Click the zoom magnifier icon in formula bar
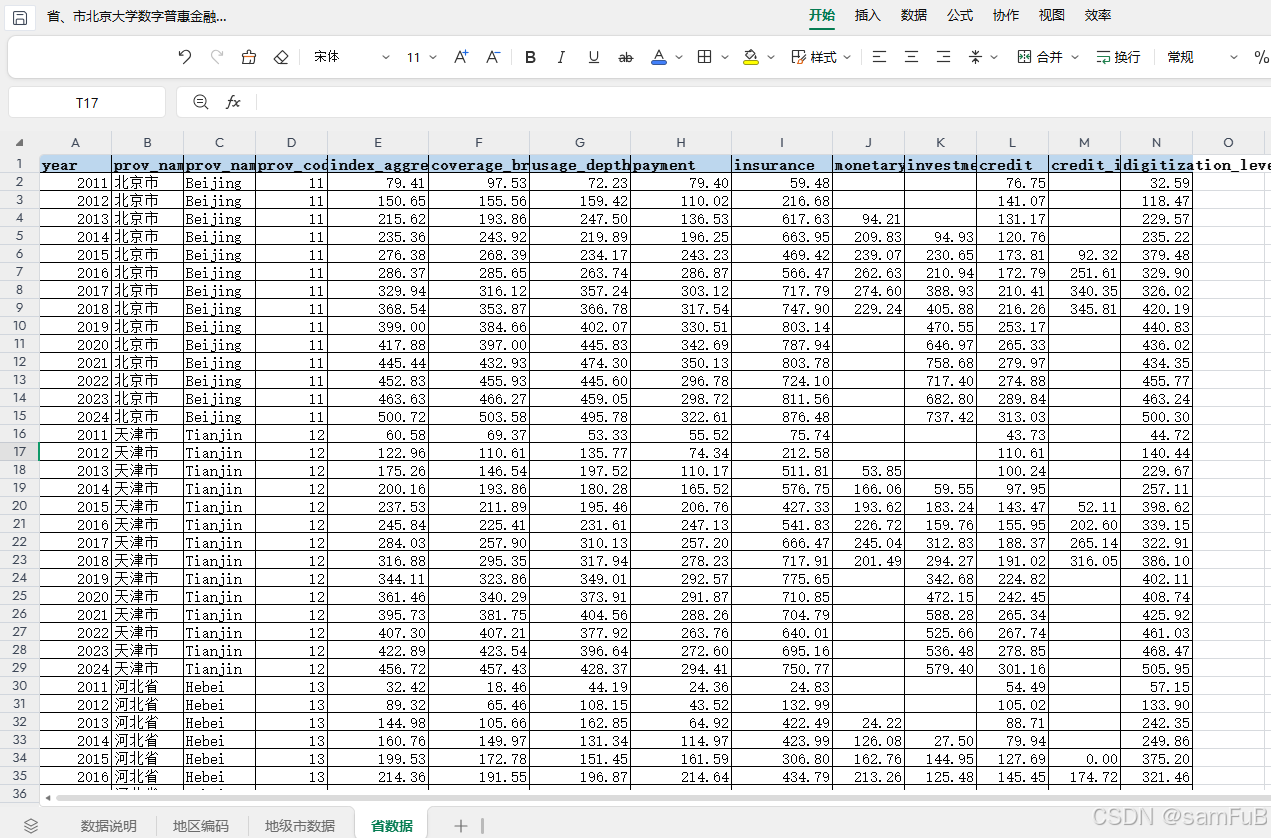Image resolution: width=1271 pixels, height=838 pixels. click(x=201, y=102)
